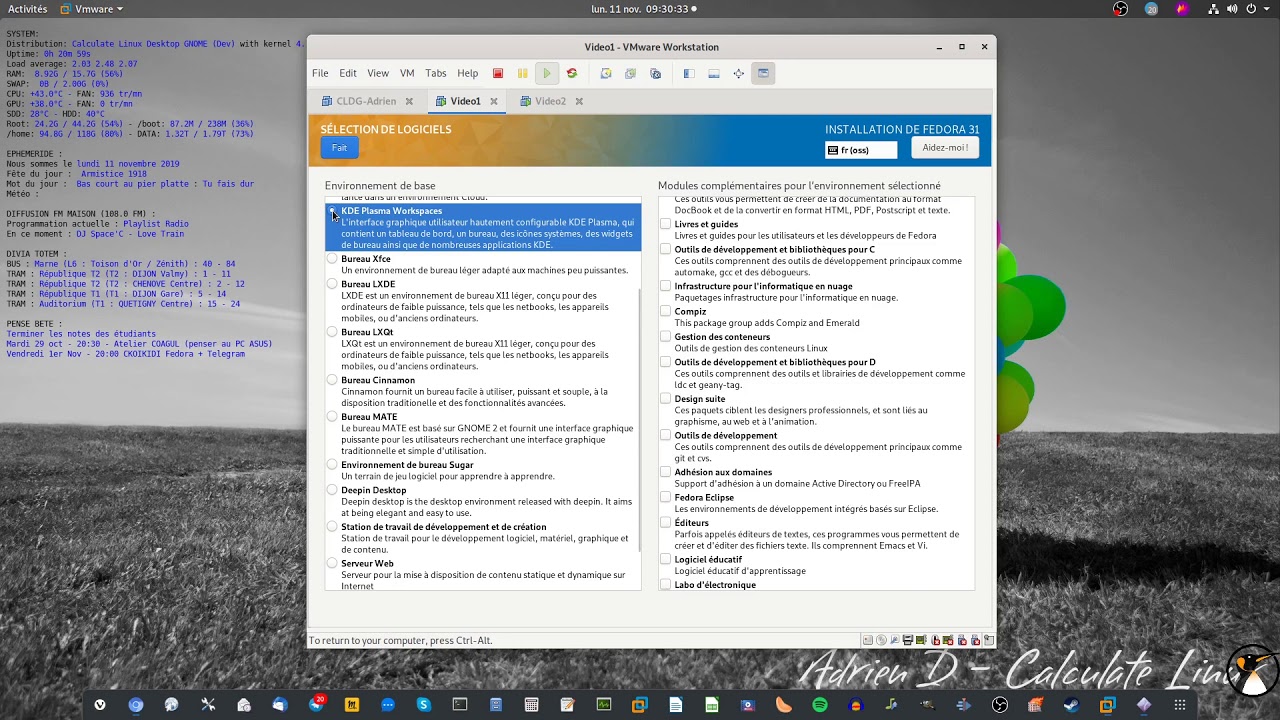Image resolution: width=1280 pixels, height=720 pixels.
Task: Click the fr (oss) keyboard layout field
Action: (x=861, y=150)
